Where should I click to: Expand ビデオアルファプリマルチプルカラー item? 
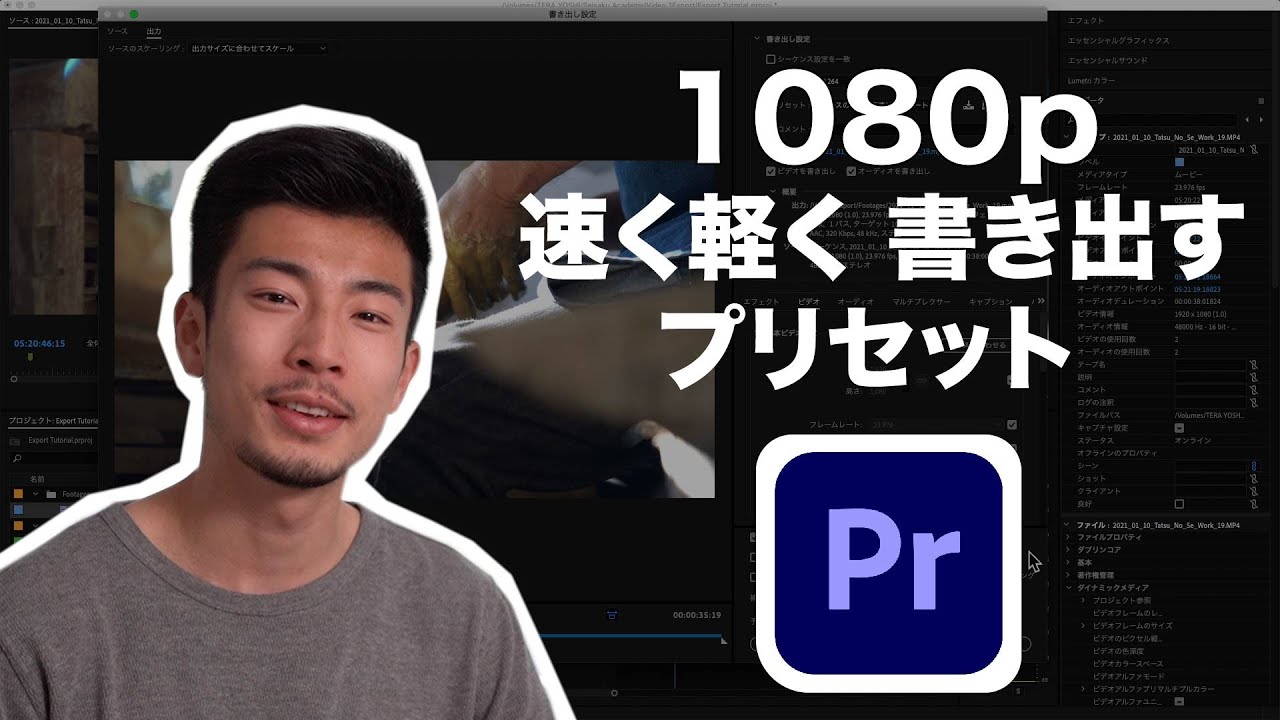(x=1083, y=689)
